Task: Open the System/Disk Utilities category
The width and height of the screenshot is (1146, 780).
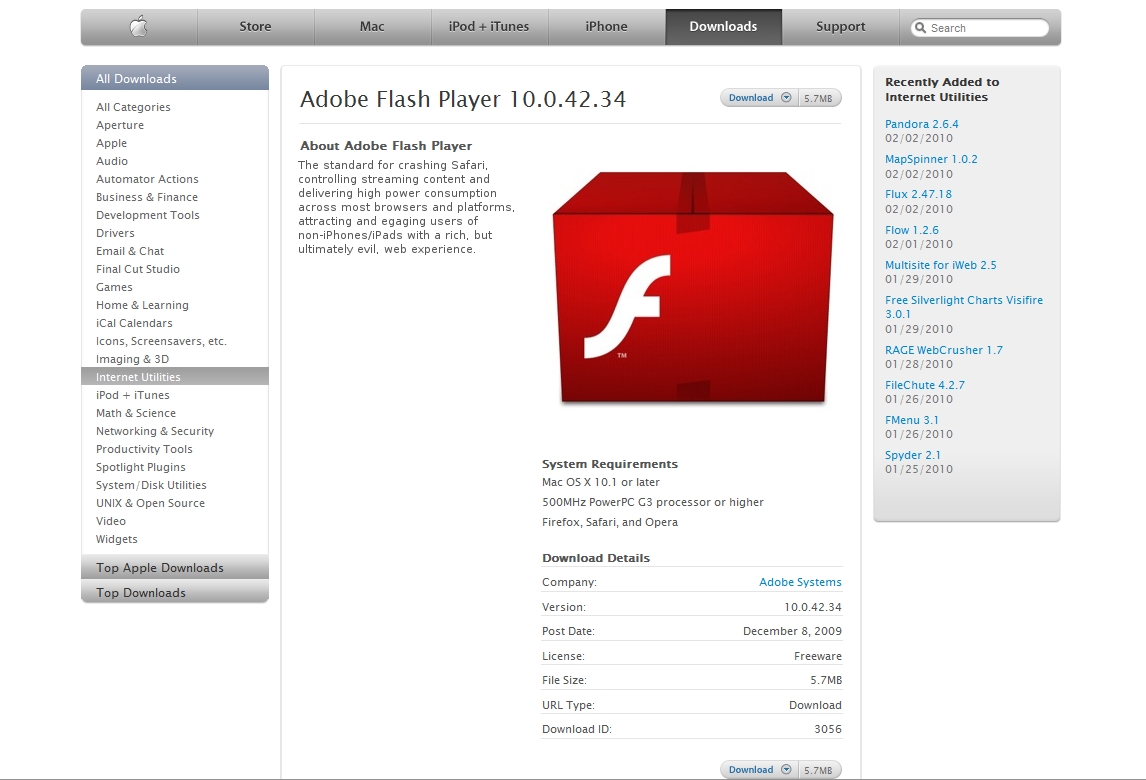Action: click(151, 485)
